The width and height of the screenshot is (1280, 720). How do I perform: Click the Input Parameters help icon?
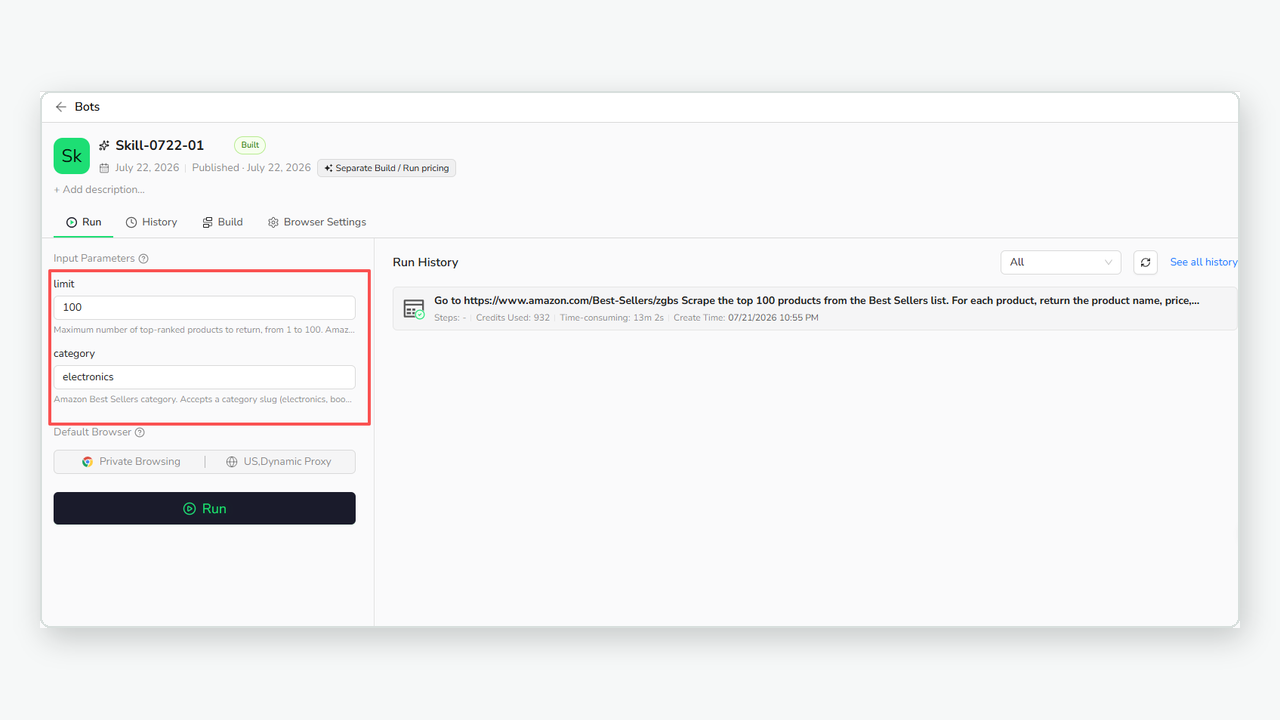tap(143, 258)
